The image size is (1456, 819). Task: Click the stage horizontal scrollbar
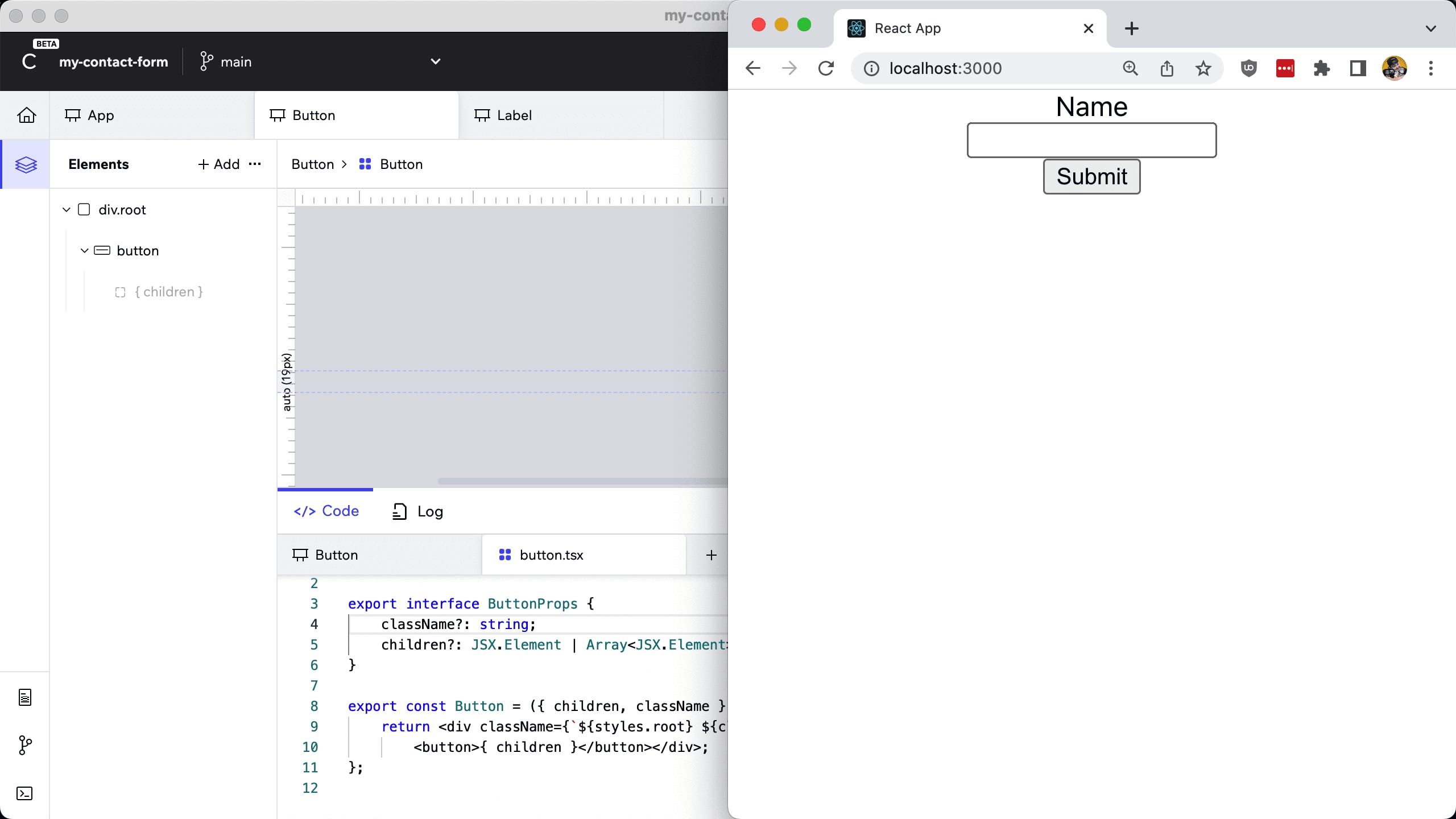click(x=582, y=481)
